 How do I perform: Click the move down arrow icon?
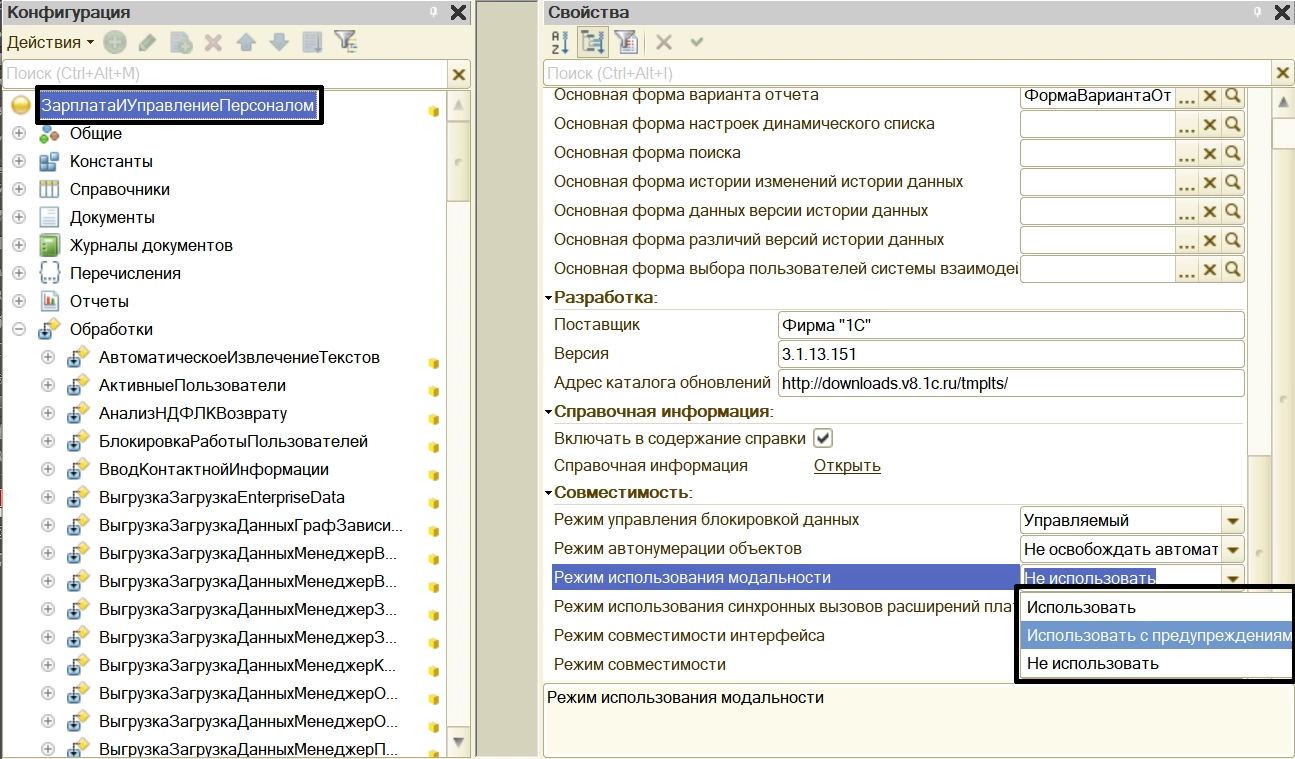[279, 42]
